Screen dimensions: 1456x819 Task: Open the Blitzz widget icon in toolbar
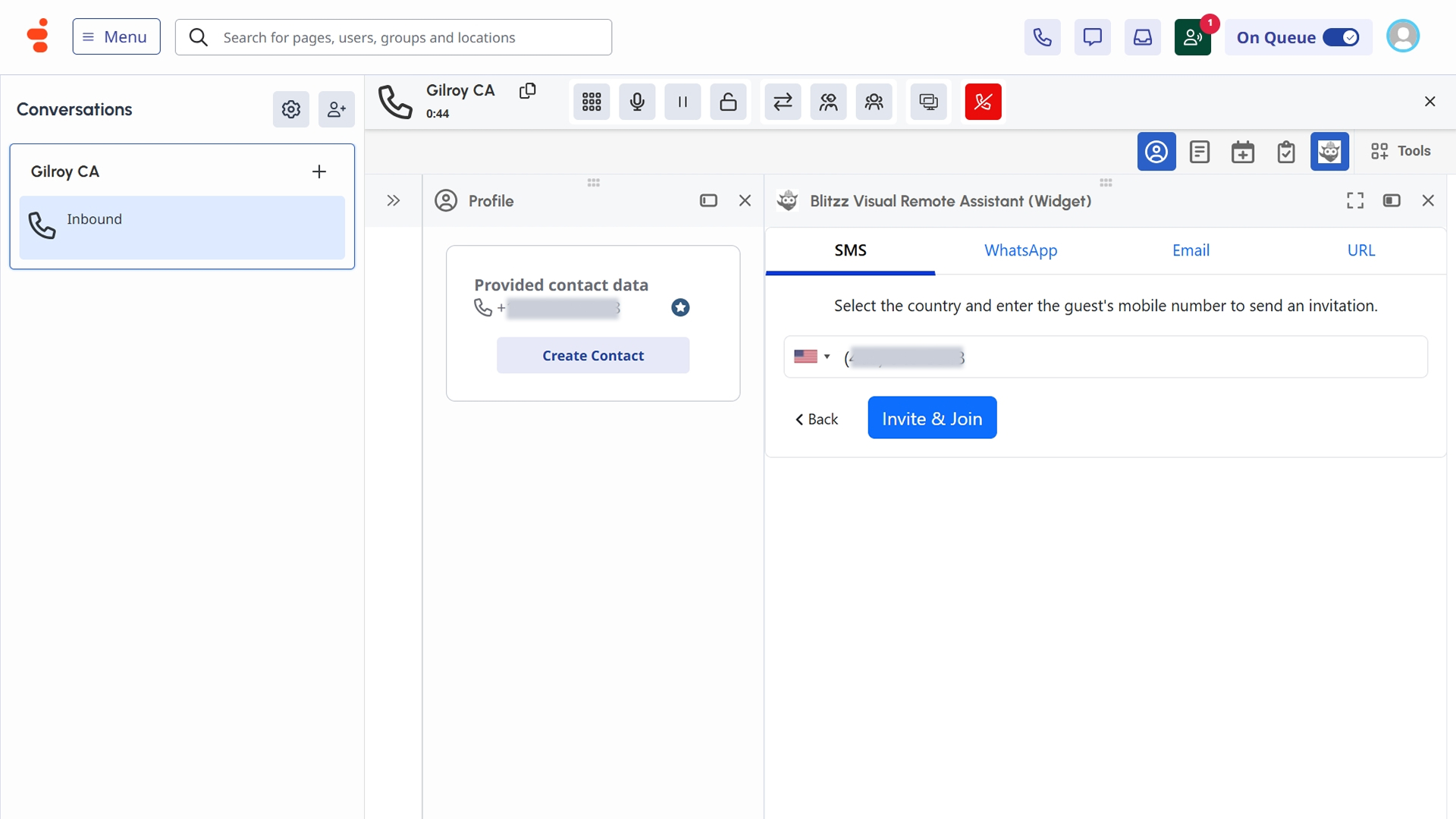point(1329,152)
